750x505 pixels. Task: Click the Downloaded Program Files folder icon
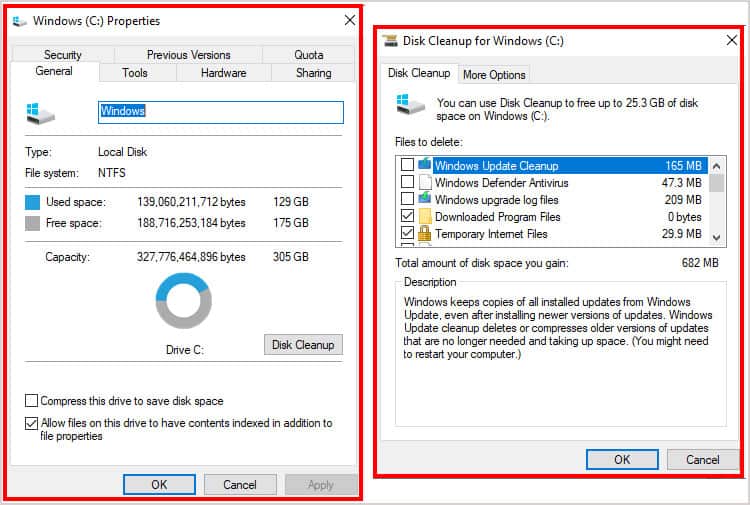pos(425,216)
